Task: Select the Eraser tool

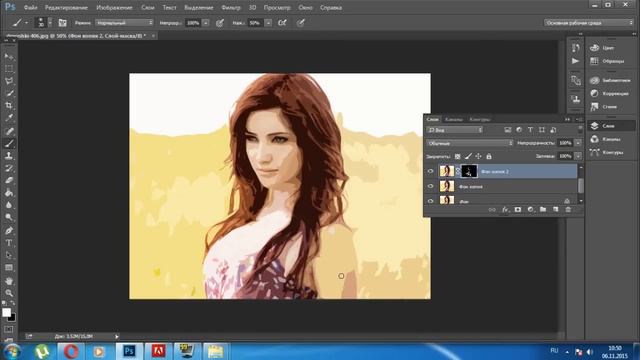Action: 9,180
